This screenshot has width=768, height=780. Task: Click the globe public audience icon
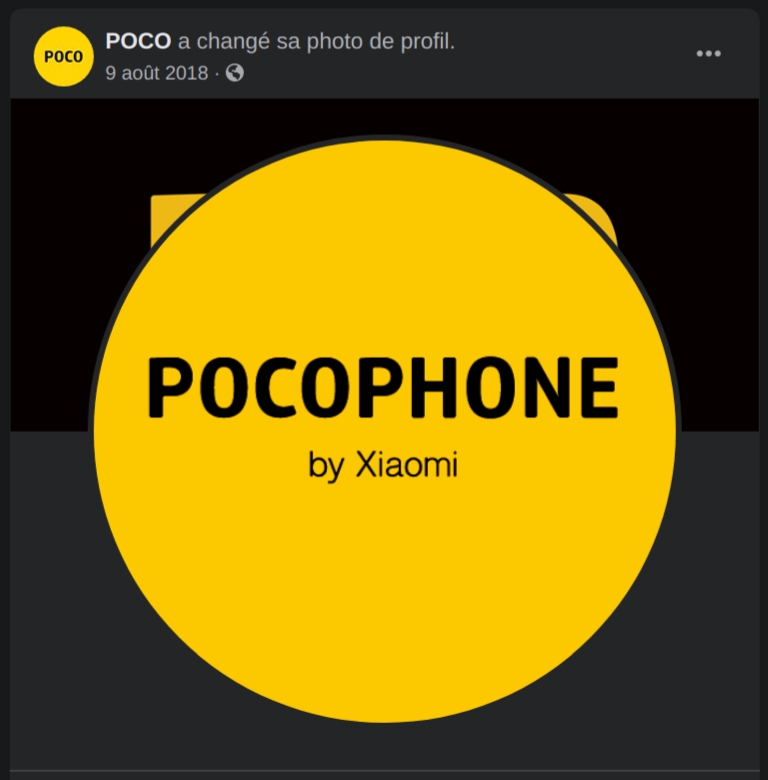235,73
